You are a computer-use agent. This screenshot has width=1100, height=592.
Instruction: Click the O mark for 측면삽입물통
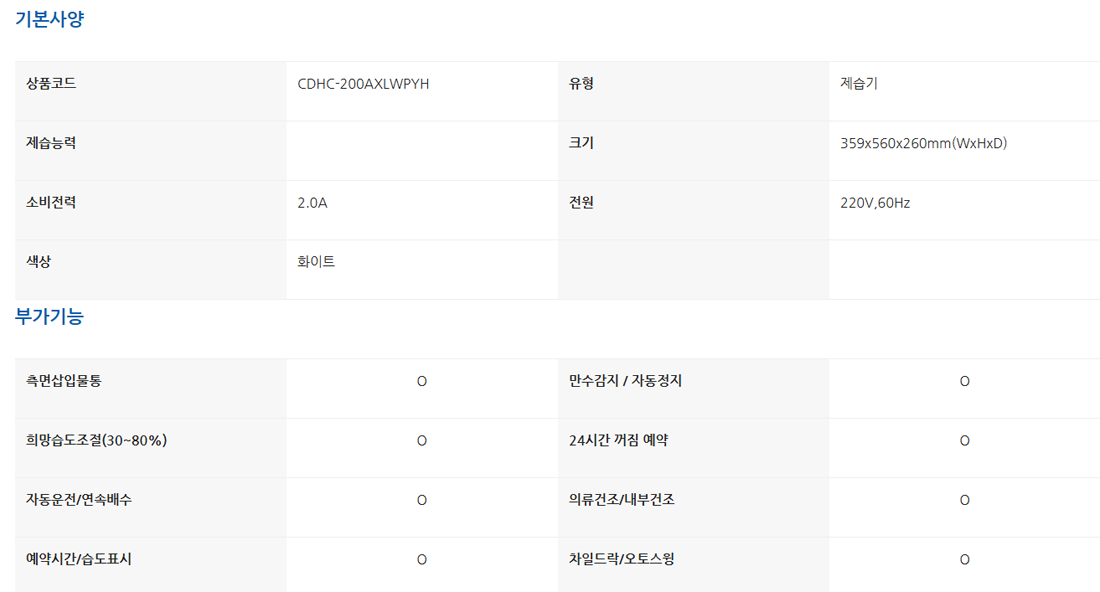click(422, 382)
